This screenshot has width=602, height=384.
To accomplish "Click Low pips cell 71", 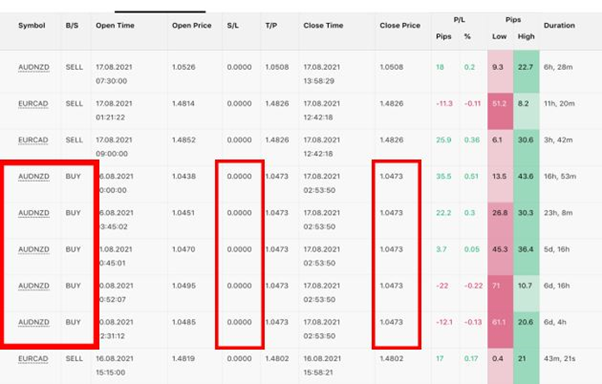I will [x=500, y=294].
